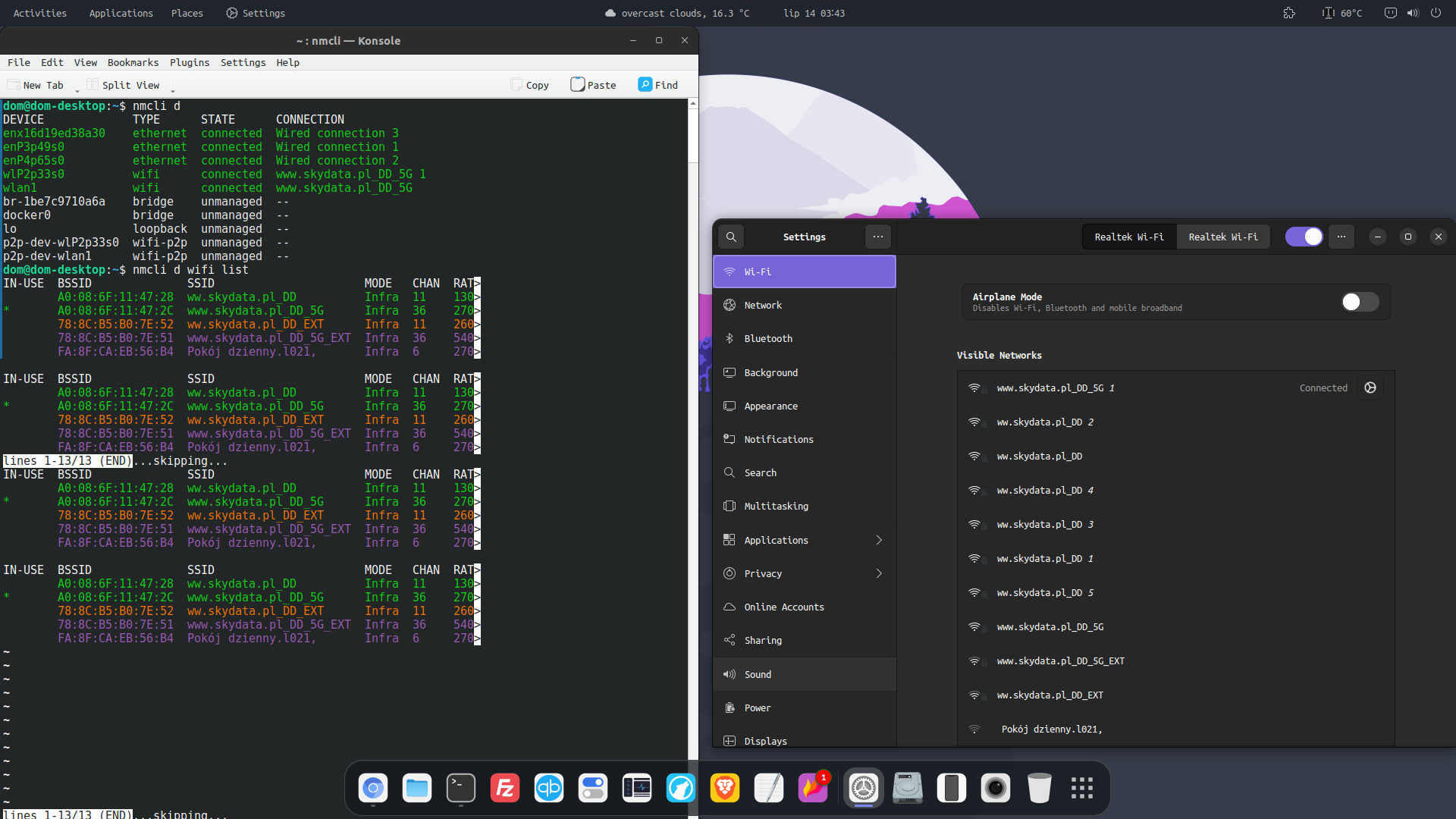Image resolution: width=1456 pixels, height=819 pixels.
Task: Expand the Privacy settings section
Action: [x=877, y=573]
